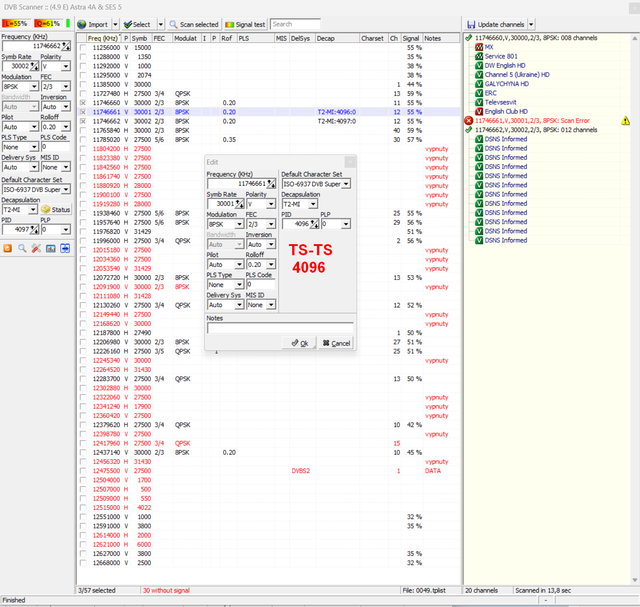Click the red error icon for 11746661 transponder
This screenshot has height=607, width=640.
[469, 120]
